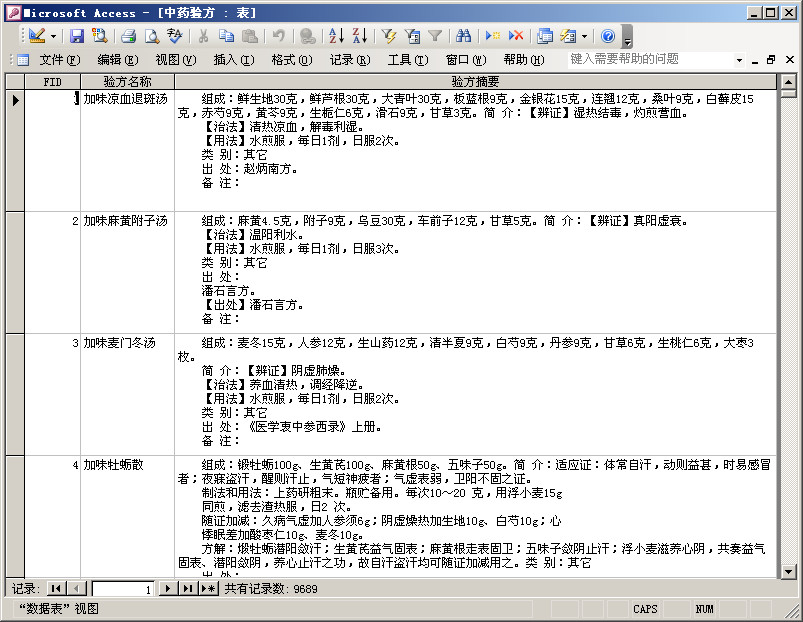
Task: Click the New Object icon
Action: pos(568,35)
